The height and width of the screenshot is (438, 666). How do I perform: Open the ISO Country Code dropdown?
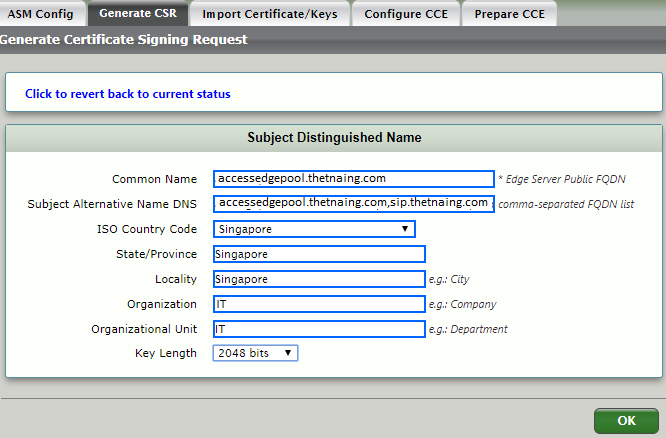click(314, 229)
